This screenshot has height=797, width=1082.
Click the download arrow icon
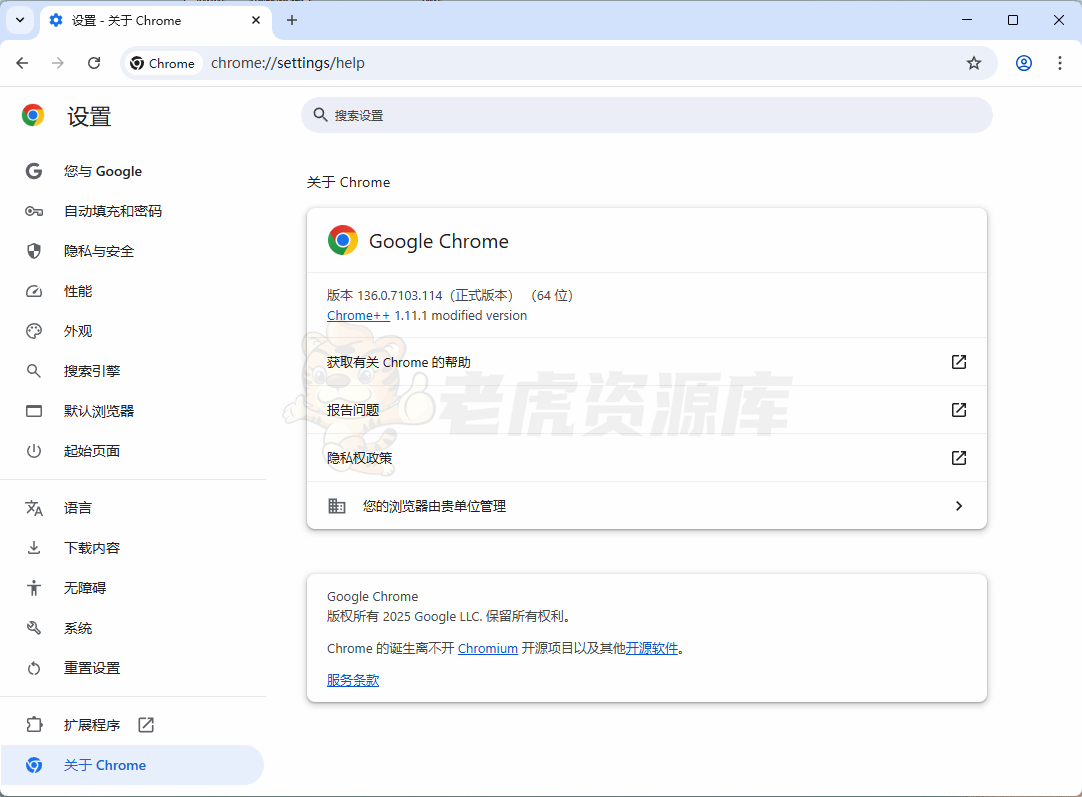click(x=34, y=548)
